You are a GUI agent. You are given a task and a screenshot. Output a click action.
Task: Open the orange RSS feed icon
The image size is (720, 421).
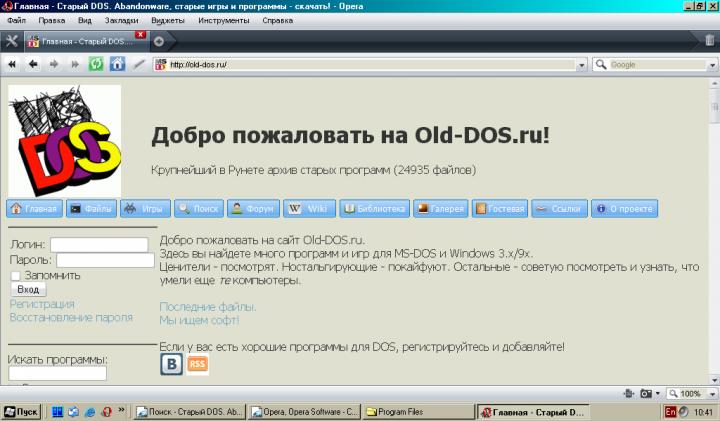pyautogui.click(x=197, y=364)
